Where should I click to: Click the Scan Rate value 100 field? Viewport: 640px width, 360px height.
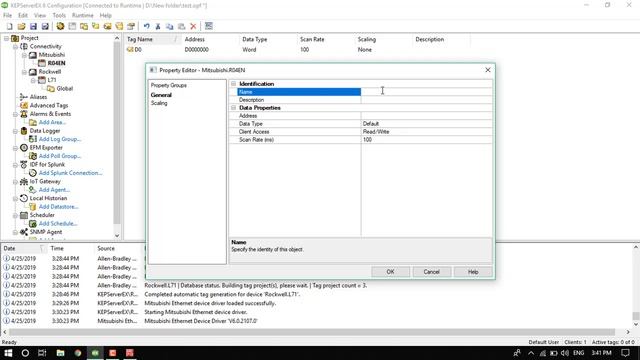click(x=427, y=140)
